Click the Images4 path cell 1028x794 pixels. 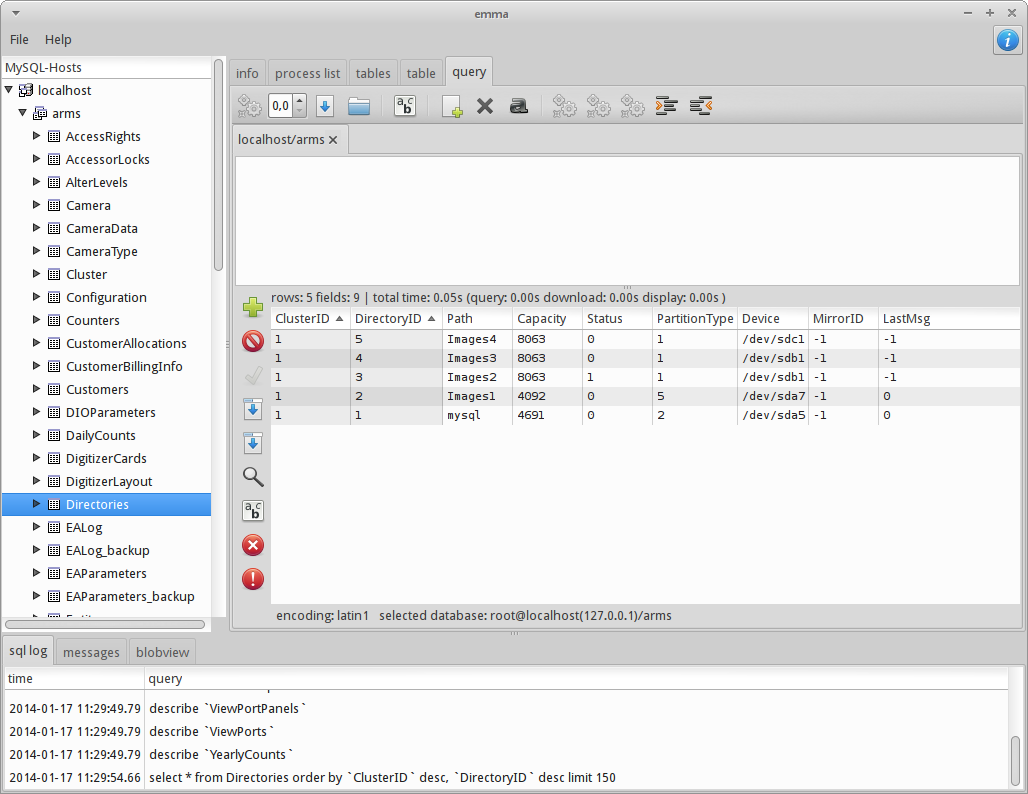pos(477,339)
